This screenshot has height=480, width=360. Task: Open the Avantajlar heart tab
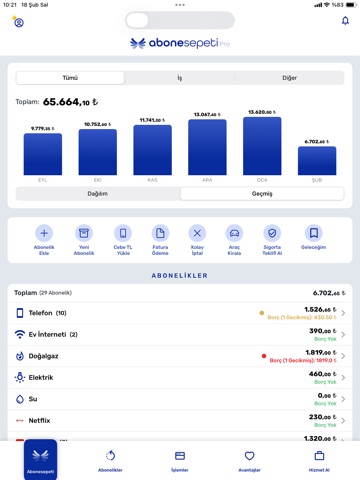[x=249, y=460]
